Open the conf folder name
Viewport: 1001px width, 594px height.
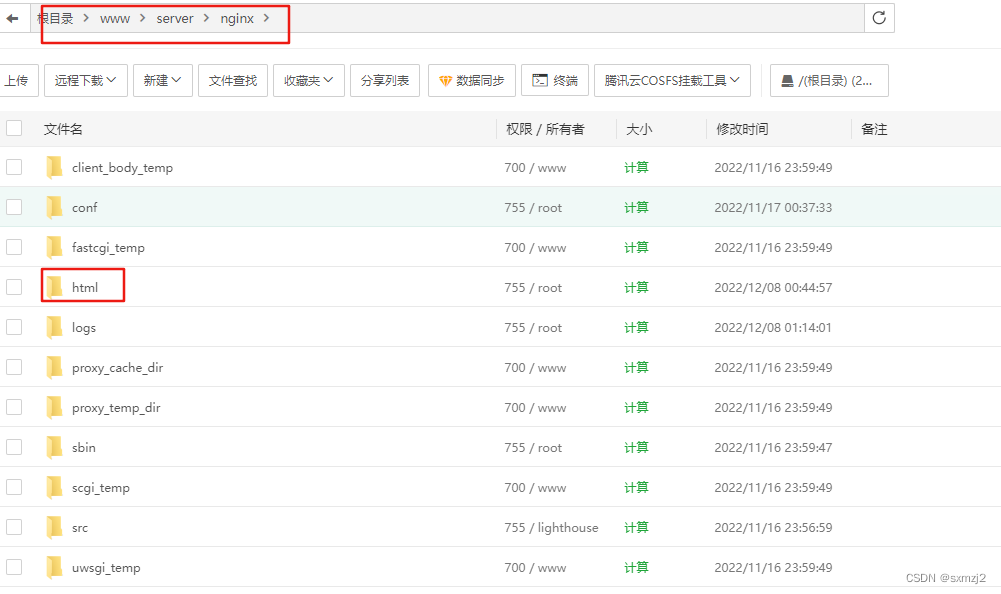click(x=85, y=208)
